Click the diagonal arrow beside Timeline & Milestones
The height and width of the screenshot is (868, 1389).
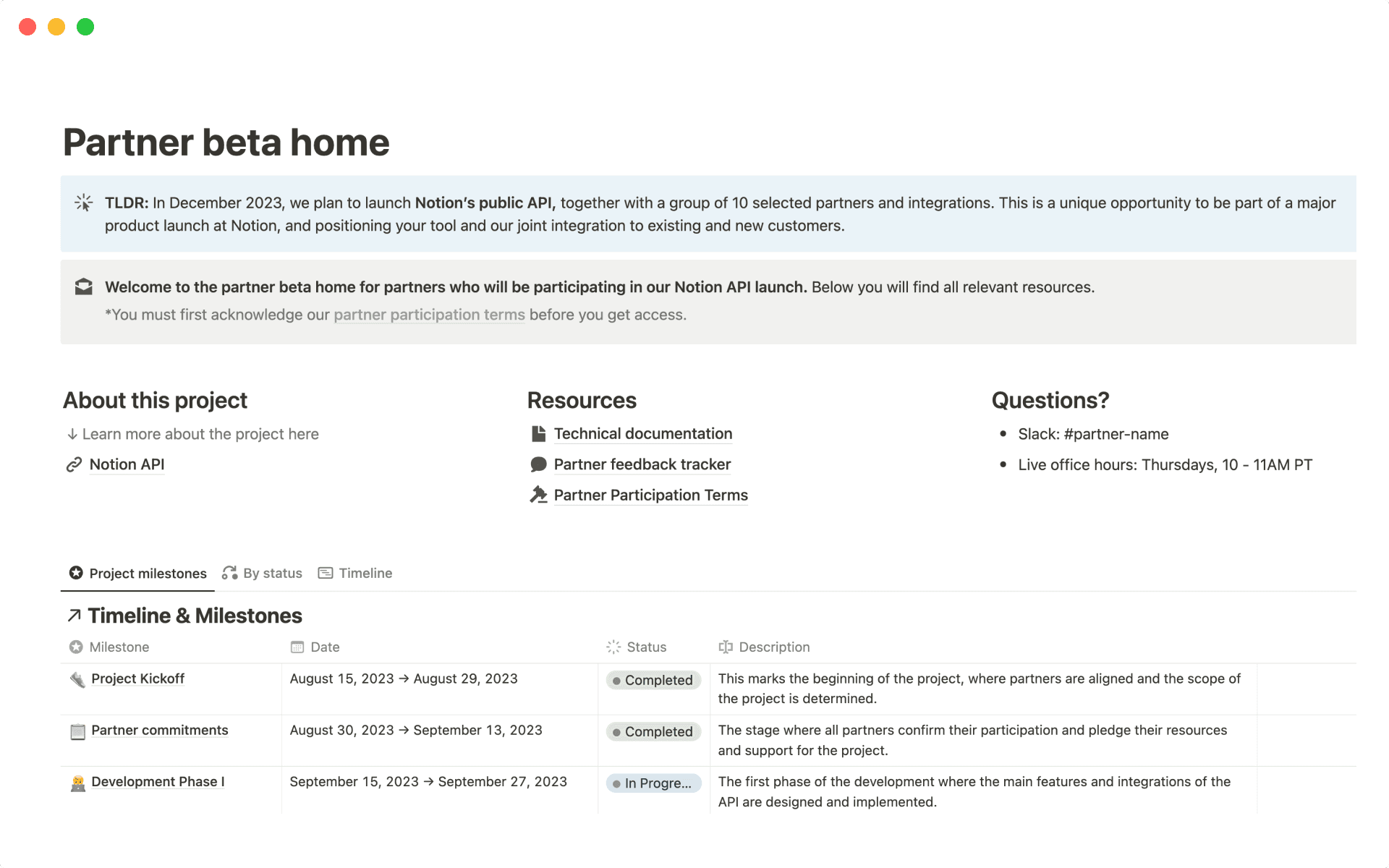coord(73,616)
